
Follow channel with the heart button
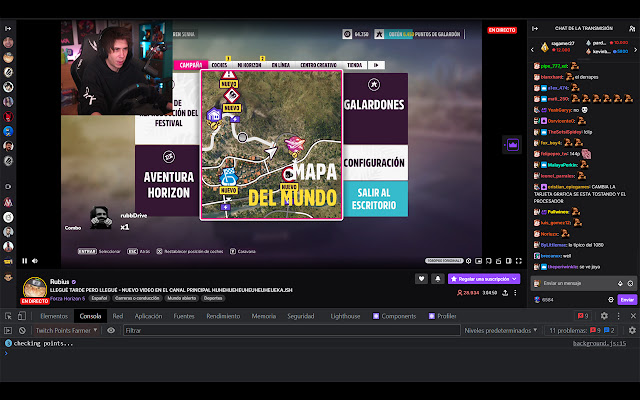pos(421,279)
